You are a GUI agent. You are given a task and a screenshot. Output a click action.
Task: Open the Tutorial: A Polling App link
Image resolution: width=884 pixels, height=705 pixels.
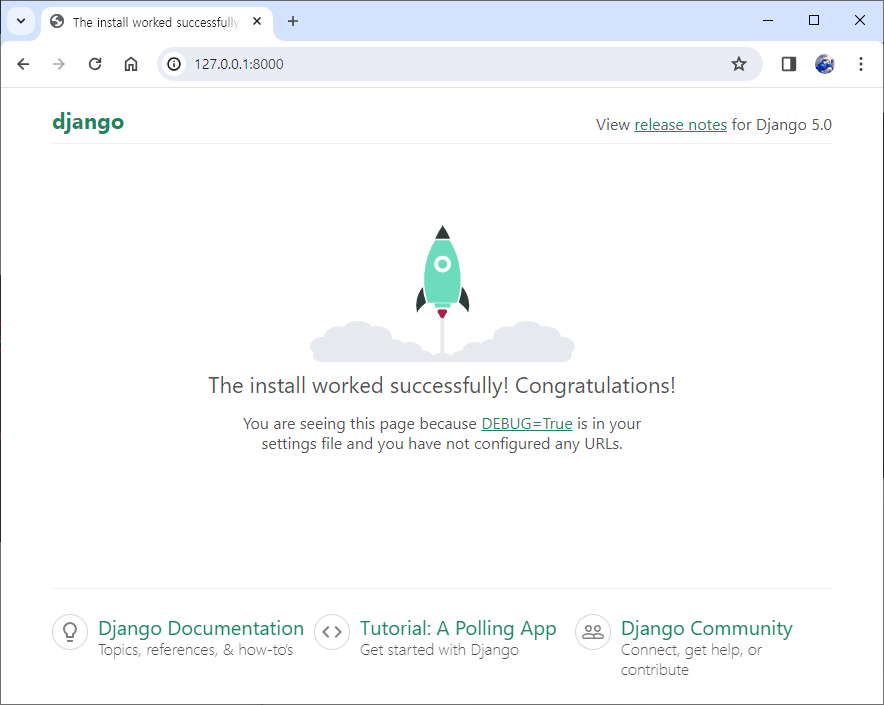tap(458, 628)
